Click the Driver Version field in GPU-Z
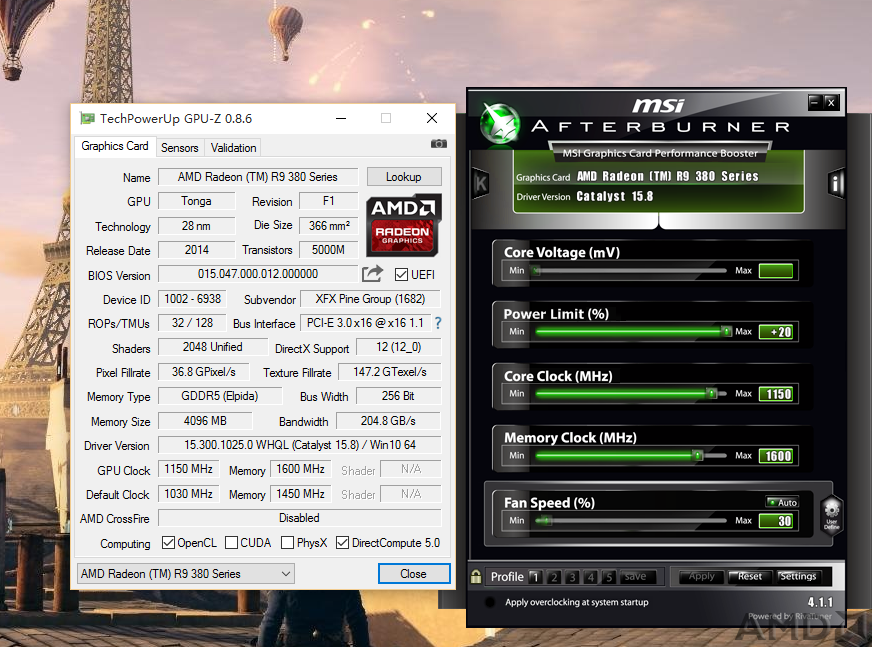 click(x=300, y=445)
